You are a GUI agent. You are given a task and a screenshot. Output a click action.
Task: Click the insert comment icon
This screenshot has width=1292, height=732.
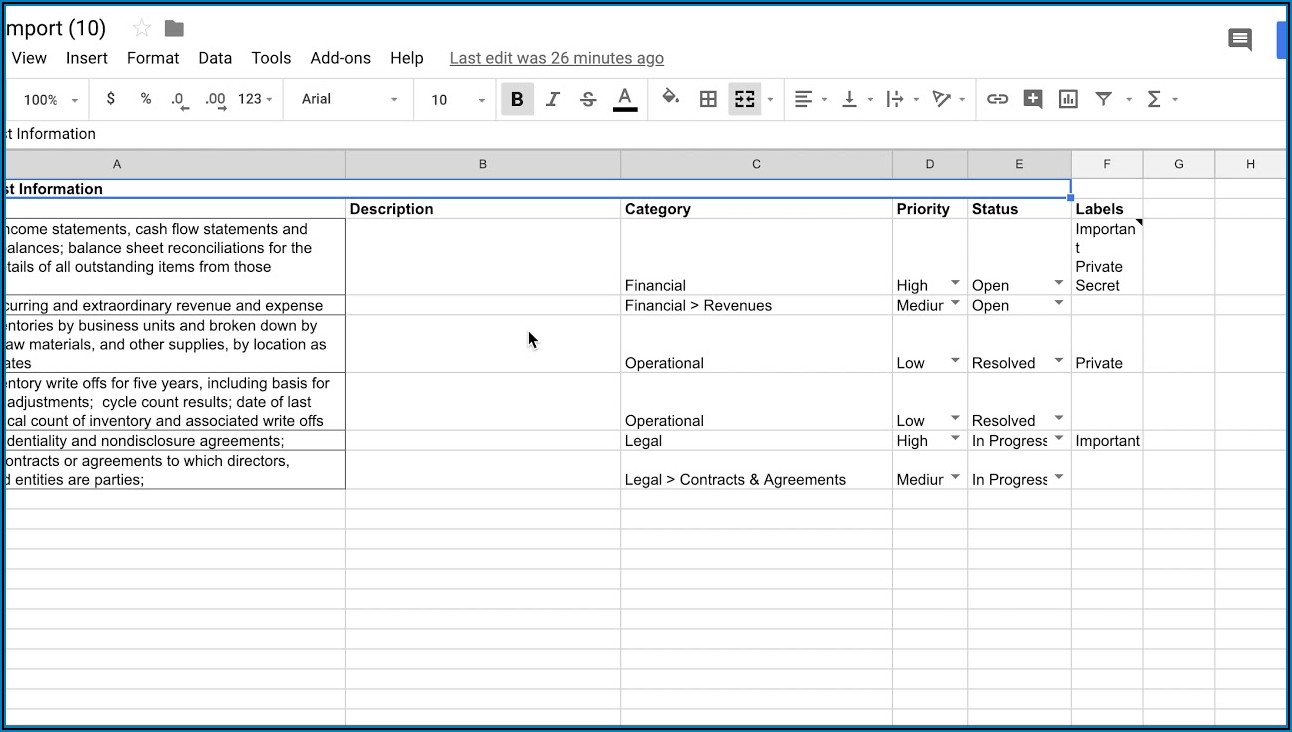click(x=1033, y=99)
